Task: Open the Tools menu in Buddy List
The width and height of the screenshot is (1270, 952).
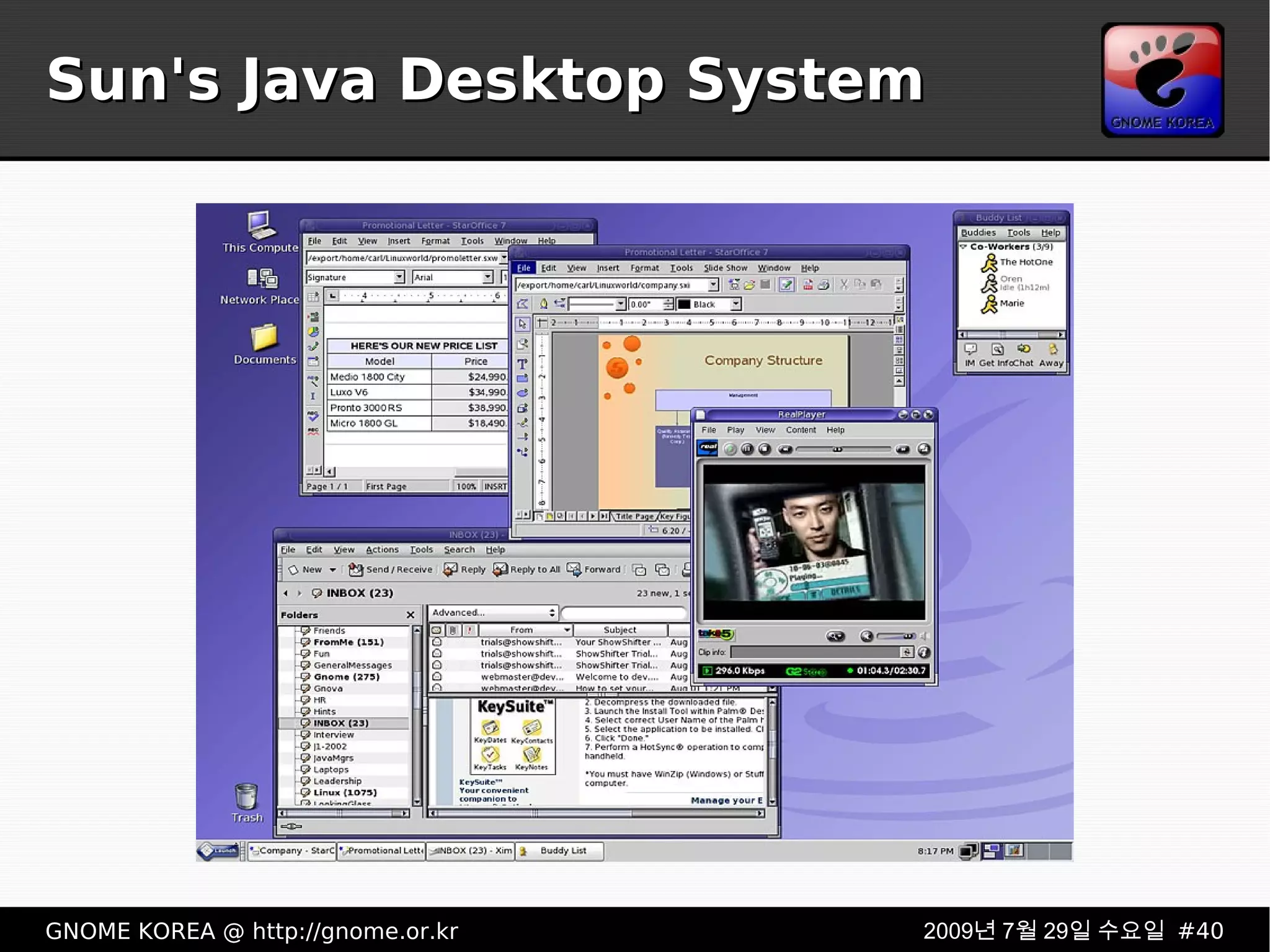Action: pyautogui.click(x=1018, y=233)
